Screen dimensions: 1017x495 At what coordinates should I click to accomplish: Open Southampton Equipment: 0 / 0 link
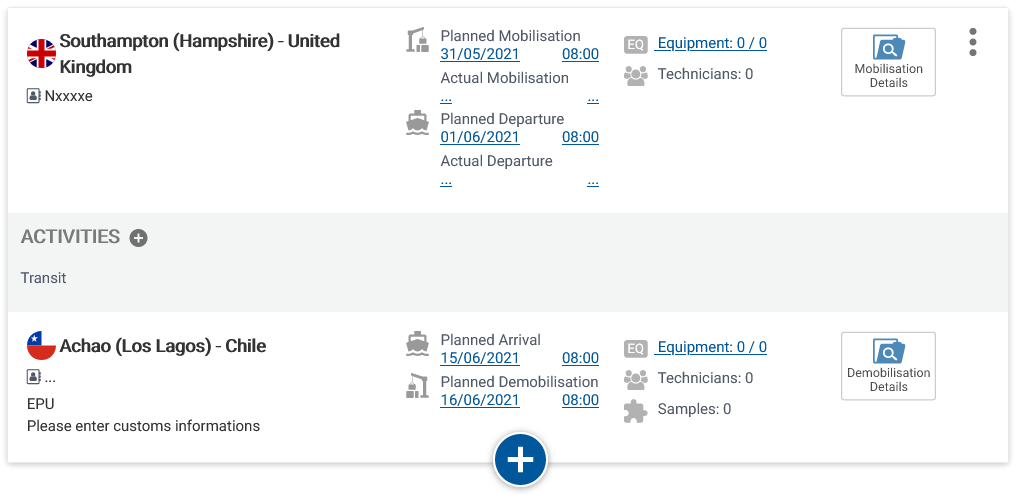(711, 43)
